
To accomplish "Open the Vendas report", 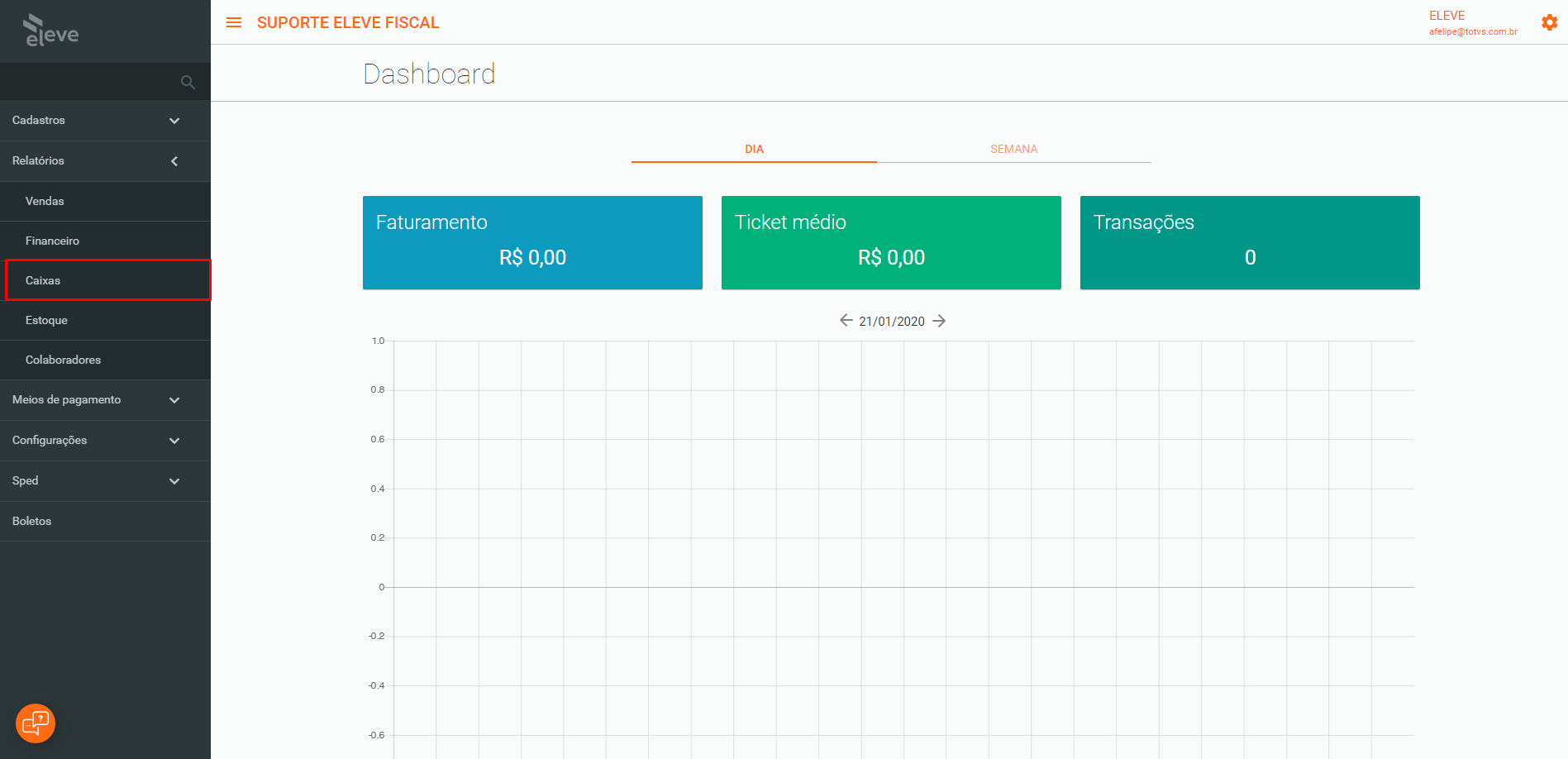I will [x=105, y=201].
